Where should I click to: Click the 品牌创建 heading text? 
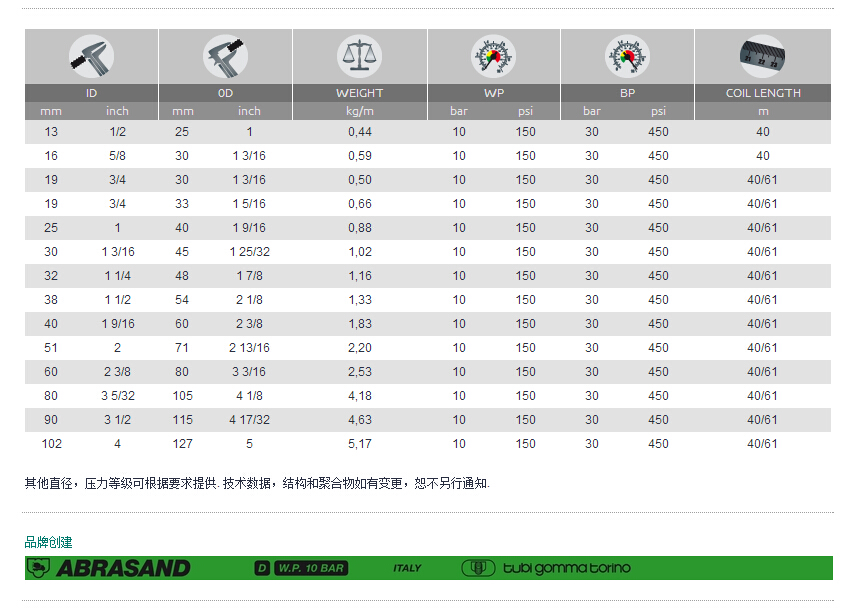(49, 542)
